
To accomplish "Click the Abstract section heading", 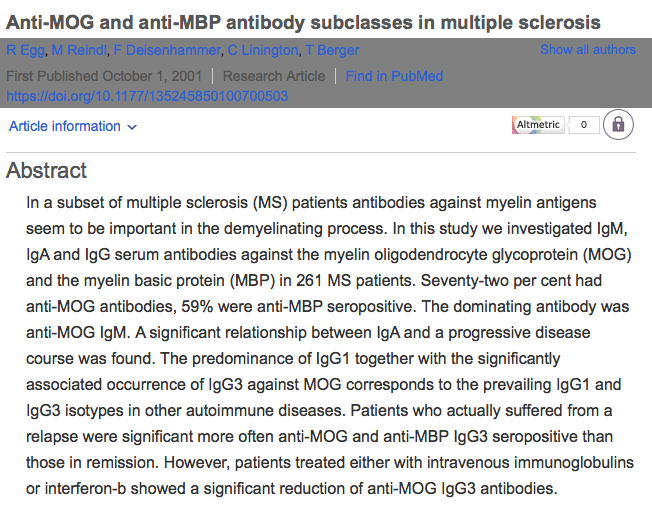I will [47, 171].
